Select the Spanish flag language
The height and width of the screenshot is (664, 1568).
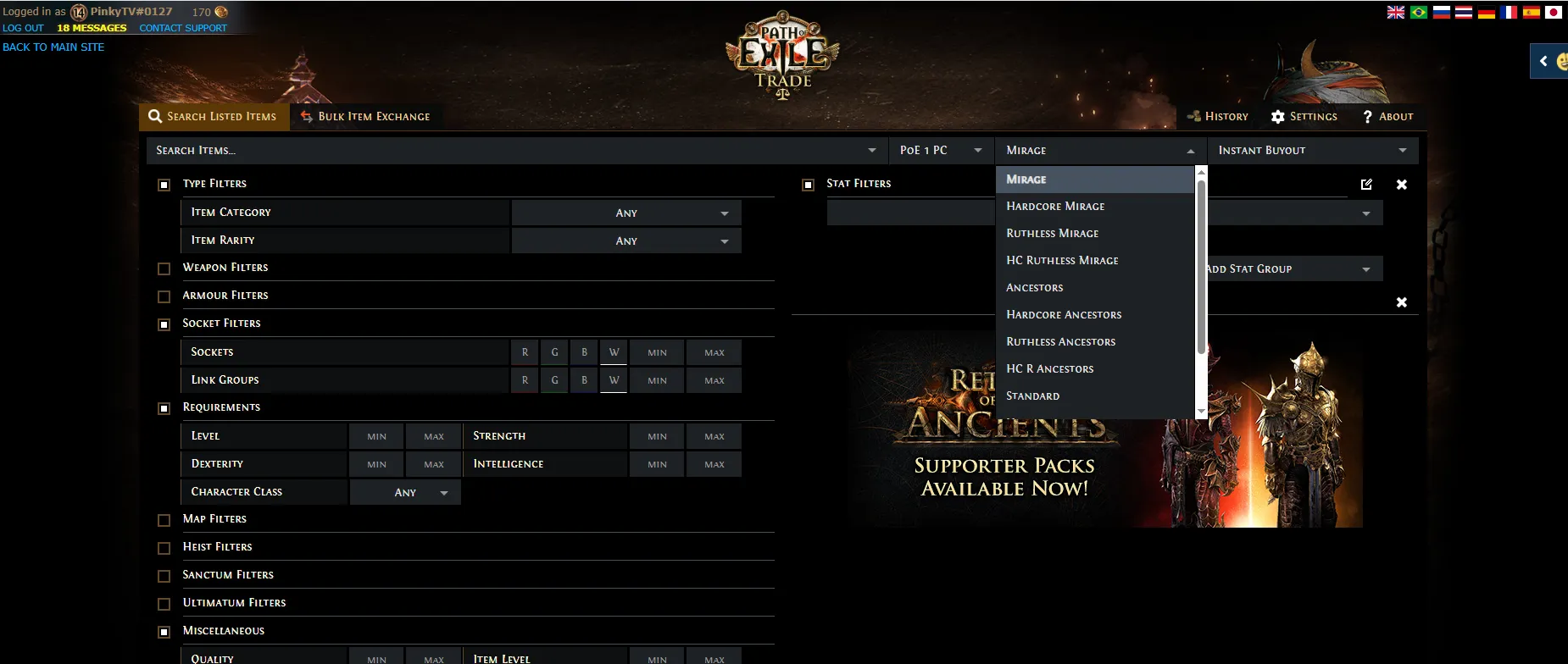tap(1532, 13)
